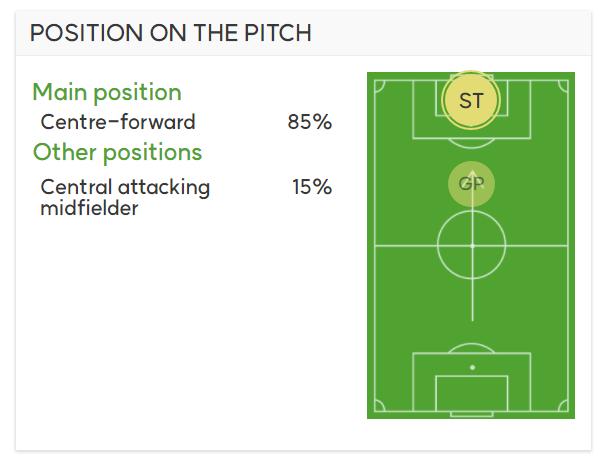
Task: Click the faded GP position marker
Action: pyautogui.click(x=471, y=184)
